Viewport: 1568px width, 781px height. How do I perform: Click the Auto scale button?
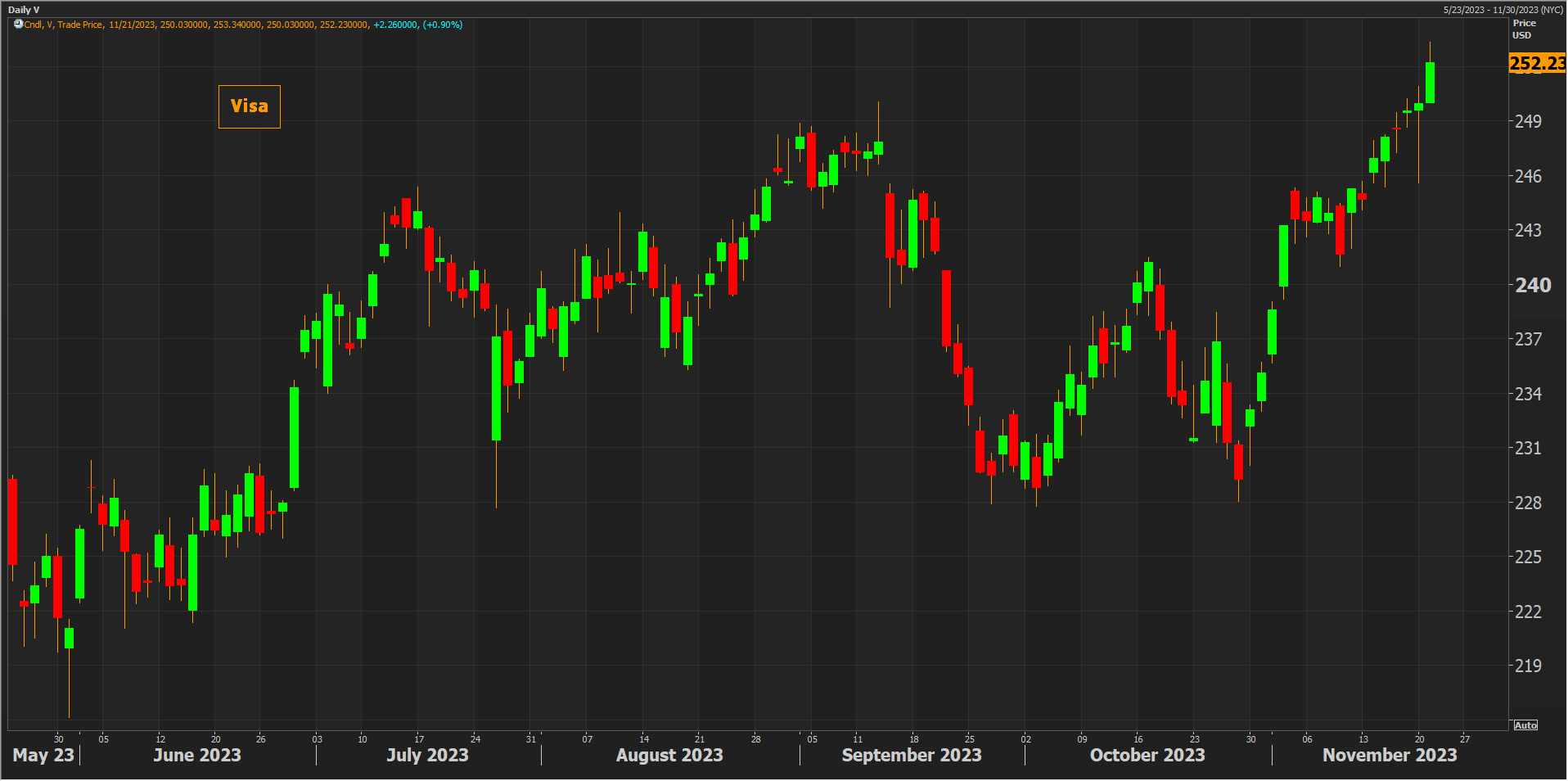1525,725
